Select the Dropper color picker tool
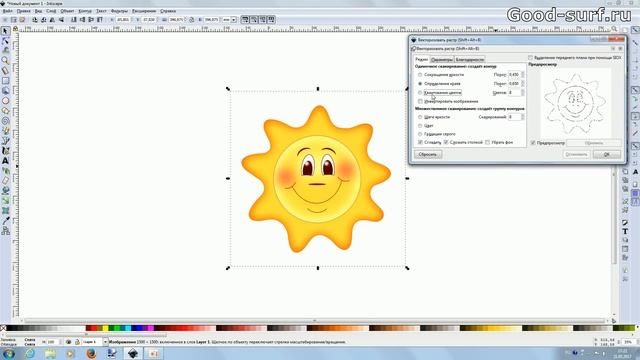This screenshot has height=360, width=640. pyautogui.click(x=5, y=221)
